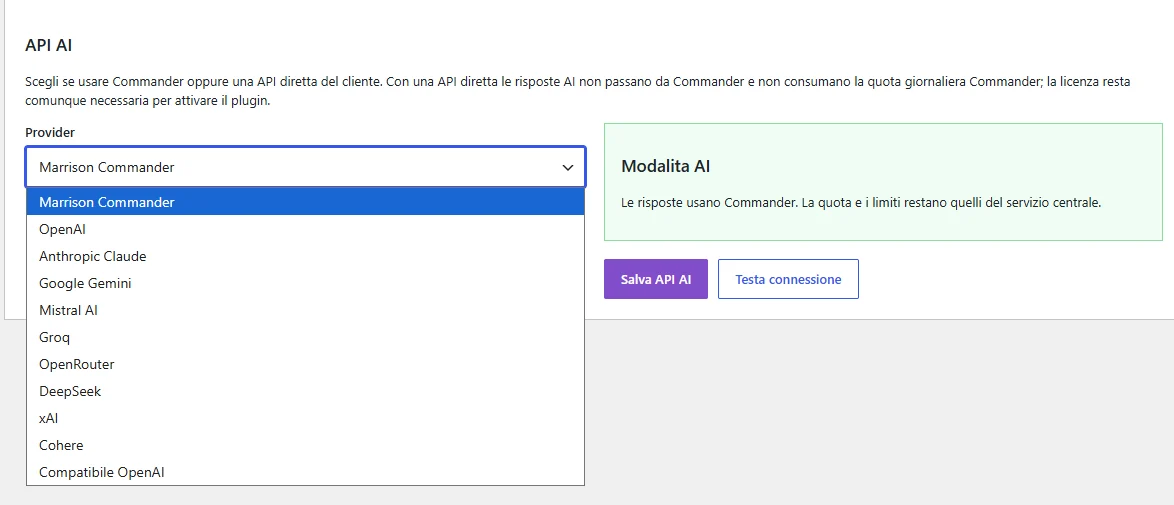This screenshot has width=1174, height=505.
Task: Click the Provider select field
Action: pos(305,166)
